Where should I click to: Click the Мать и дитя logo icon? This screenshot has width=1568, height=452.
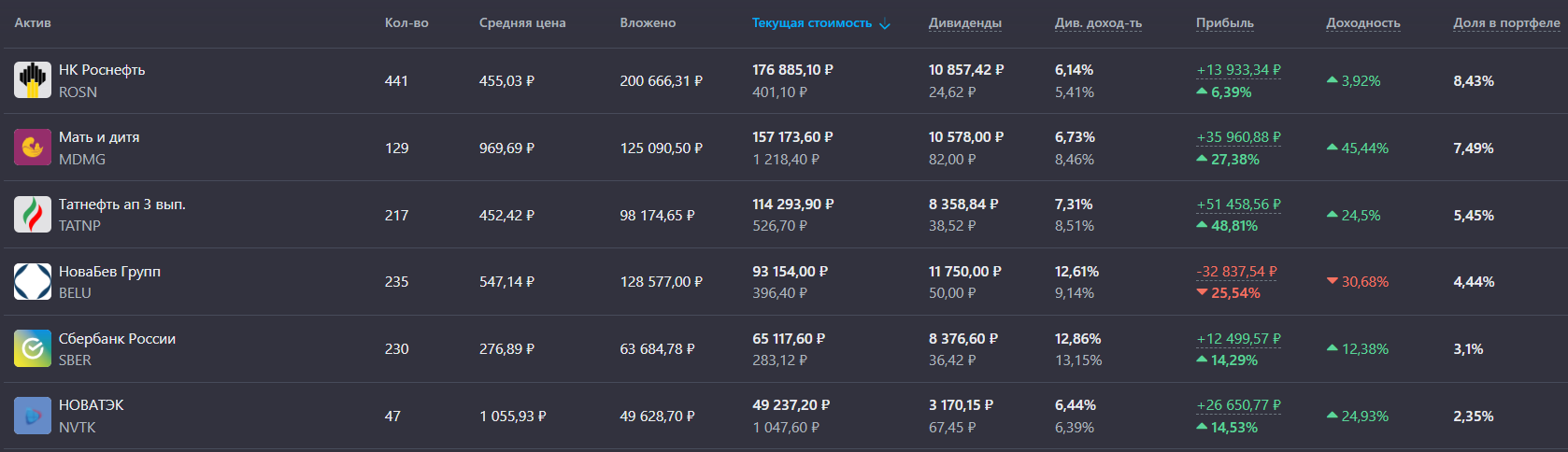[33, 148]
